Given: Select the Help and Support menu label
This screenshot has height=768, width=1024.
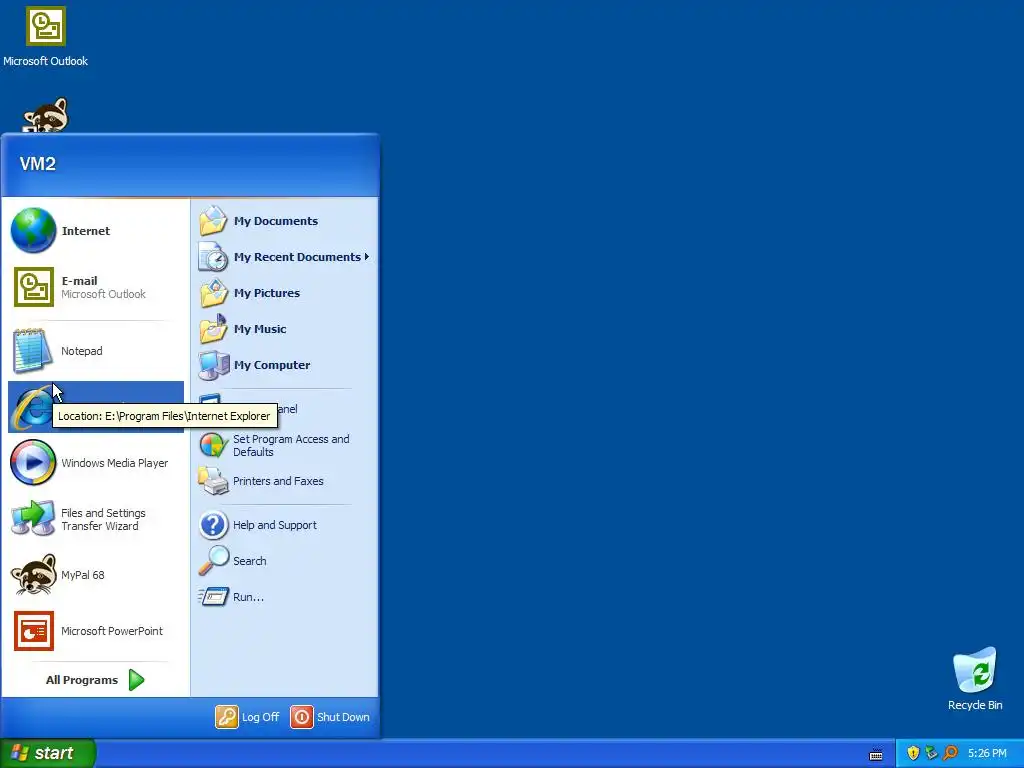Looking at the screenshot, I should (275, 525).
